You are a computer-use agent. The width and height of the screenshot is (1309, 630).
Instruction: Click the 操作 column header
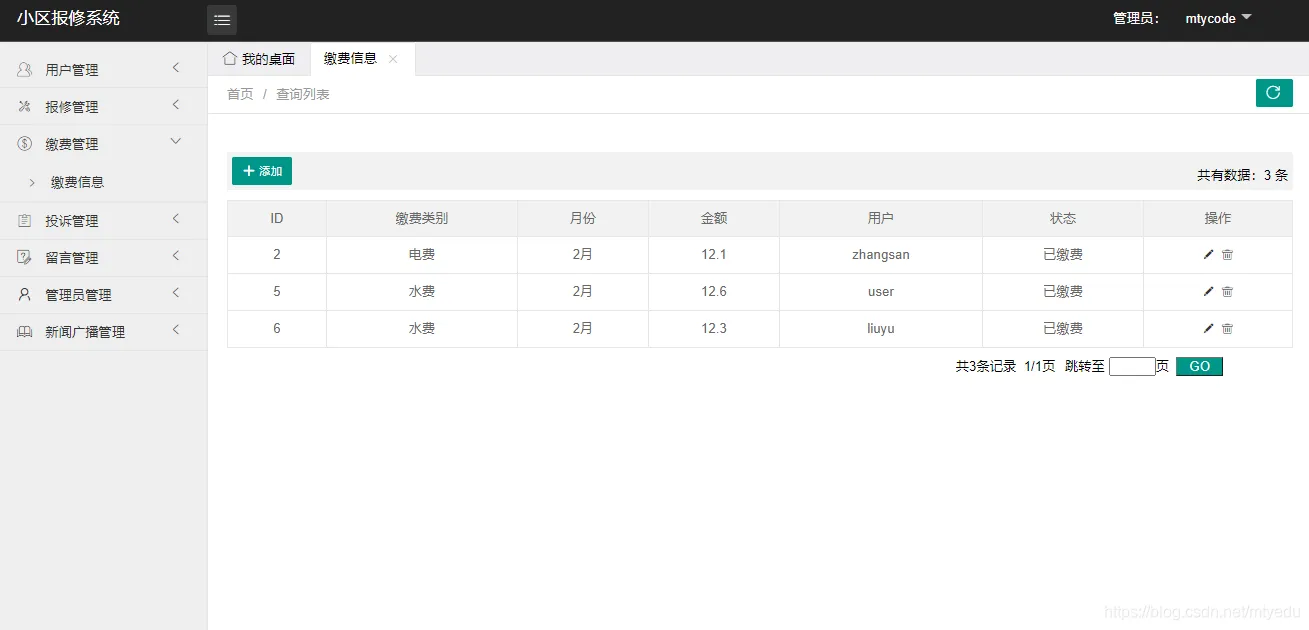point(1218,218)
